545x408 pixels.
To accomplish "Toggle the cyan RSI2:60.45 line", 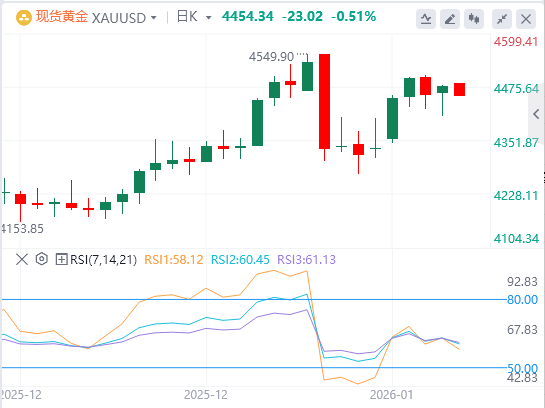I will (240, 260).
